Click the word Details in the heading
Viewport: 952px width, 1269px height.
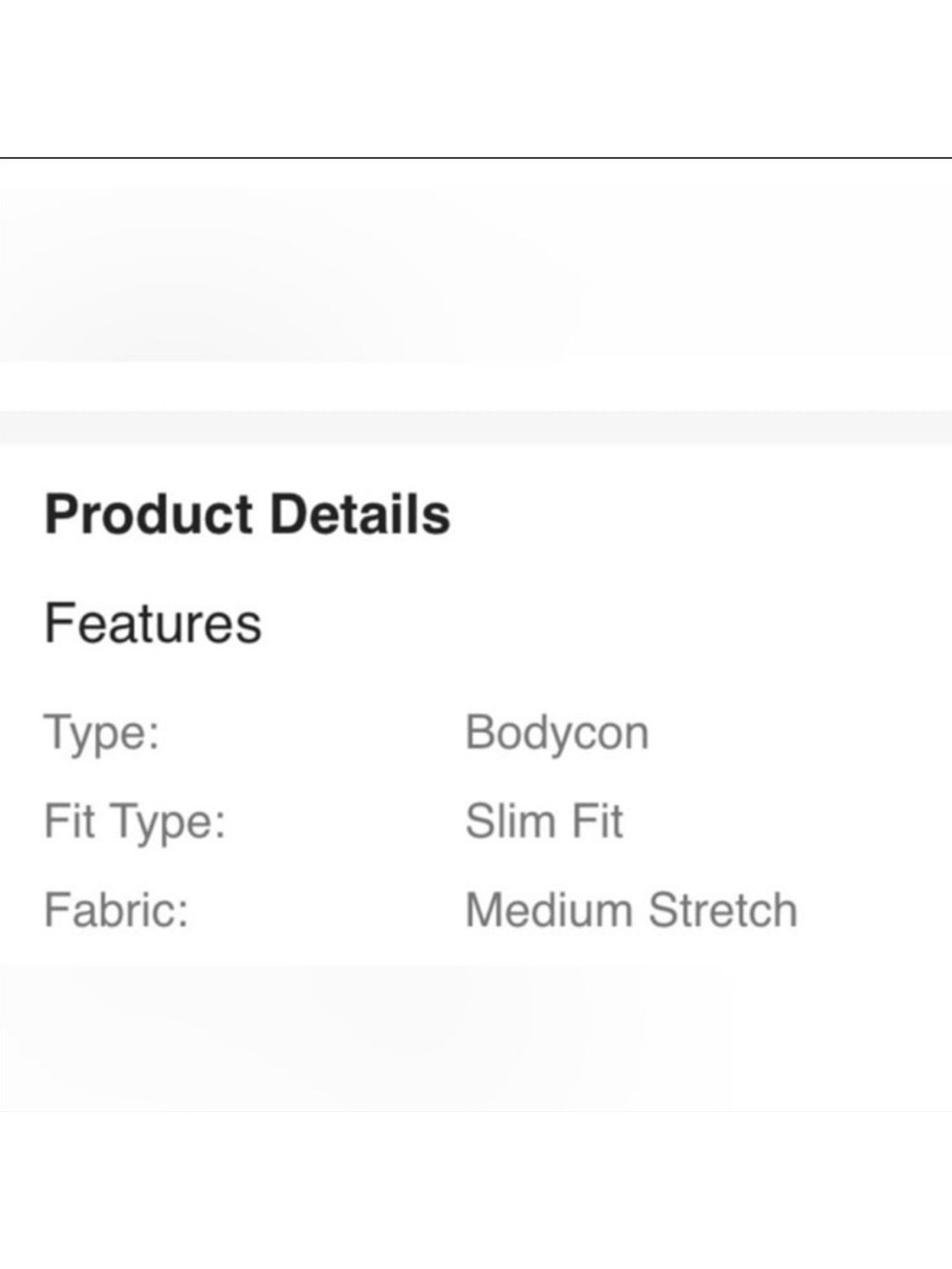[x=360, y=515]
